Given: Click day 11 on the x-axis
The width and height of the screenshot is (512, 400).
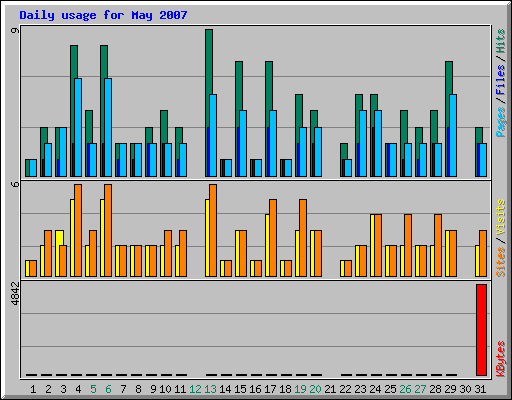Looking at the screenshot, I should pos(180,389).
